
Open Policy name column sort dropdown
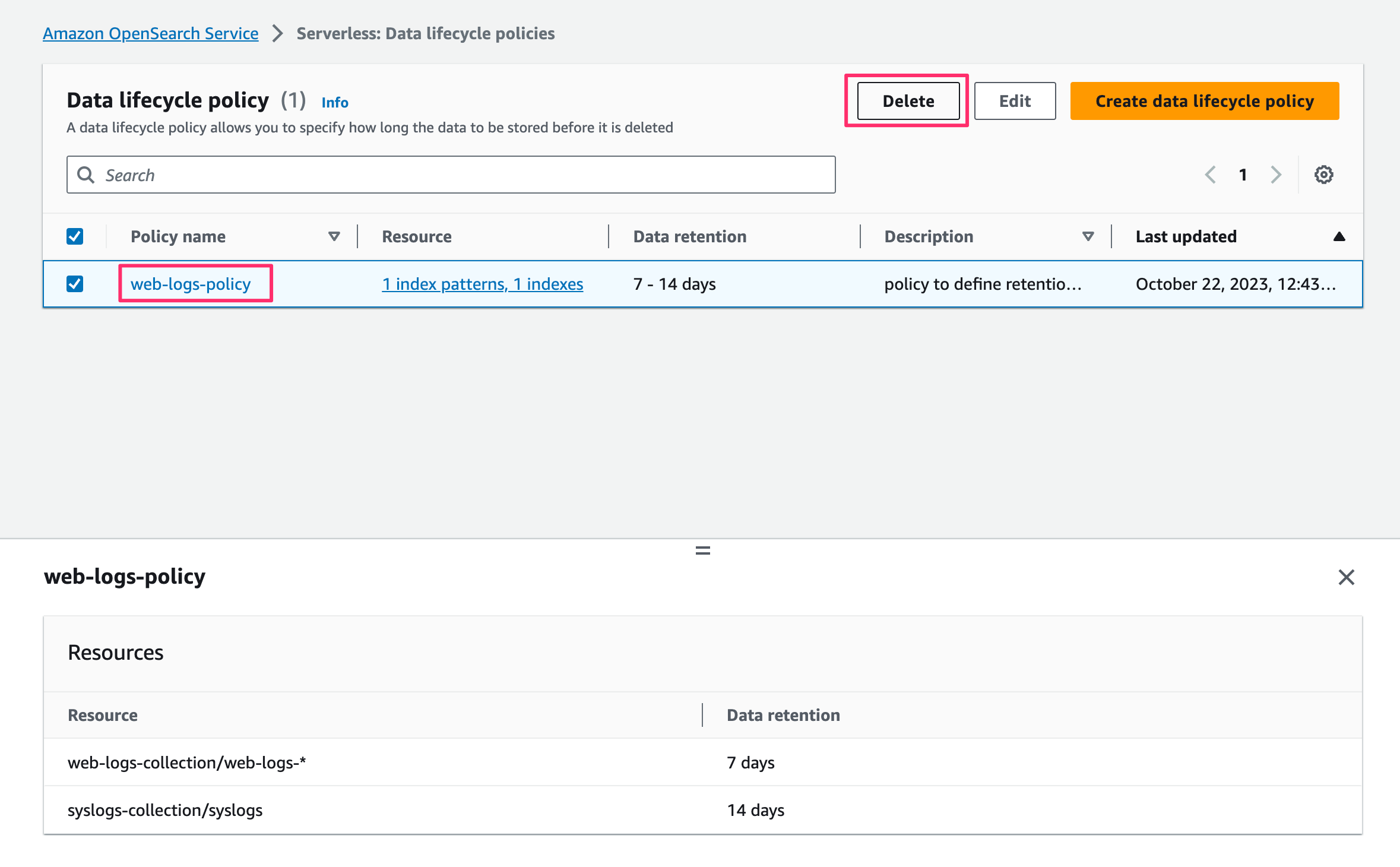tap(334, 236)
